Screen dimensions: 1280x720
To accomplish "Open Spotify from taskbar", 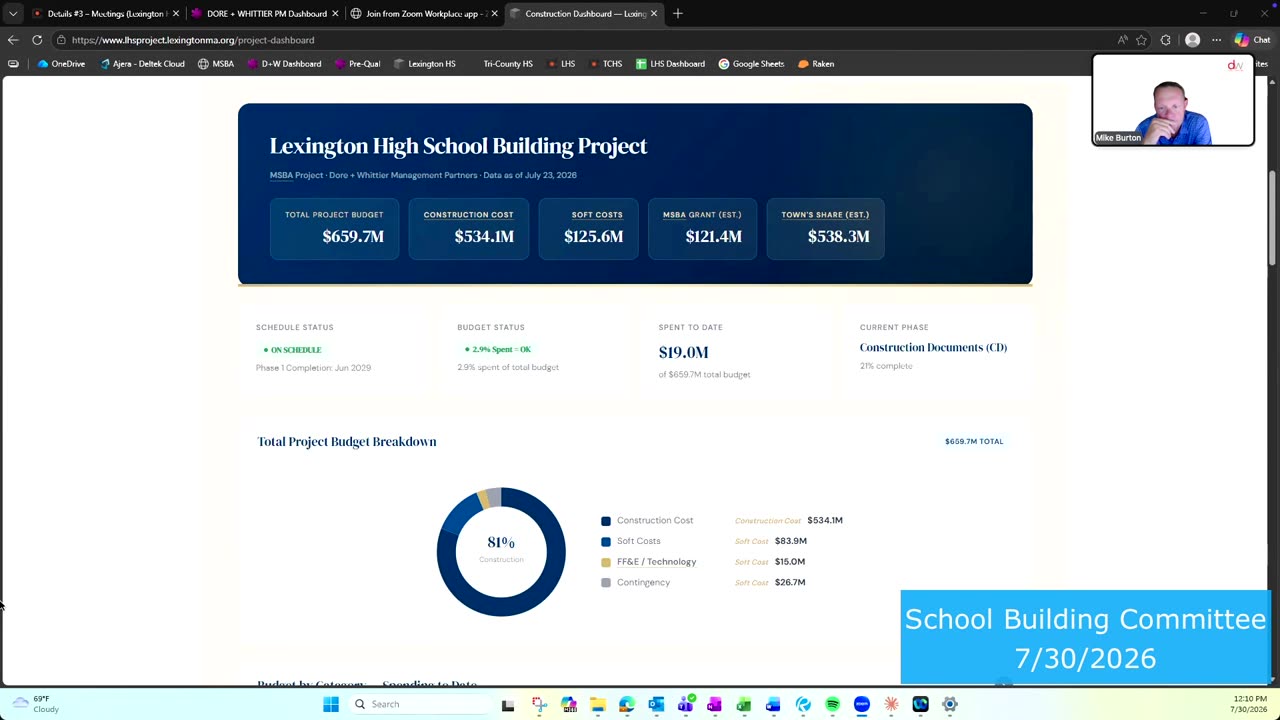I will [x=832, y=704].
